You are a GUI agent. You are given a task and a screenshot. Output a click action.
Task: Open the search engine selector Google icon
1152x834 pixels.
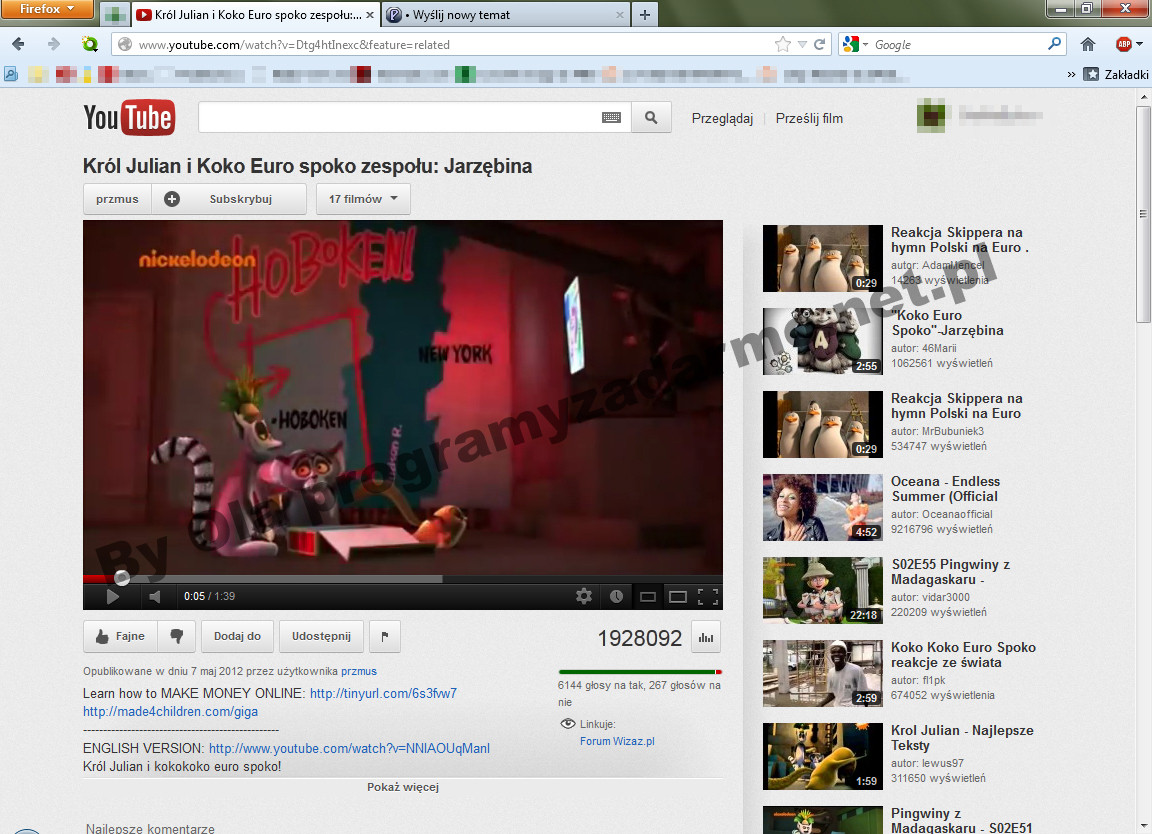854,45
